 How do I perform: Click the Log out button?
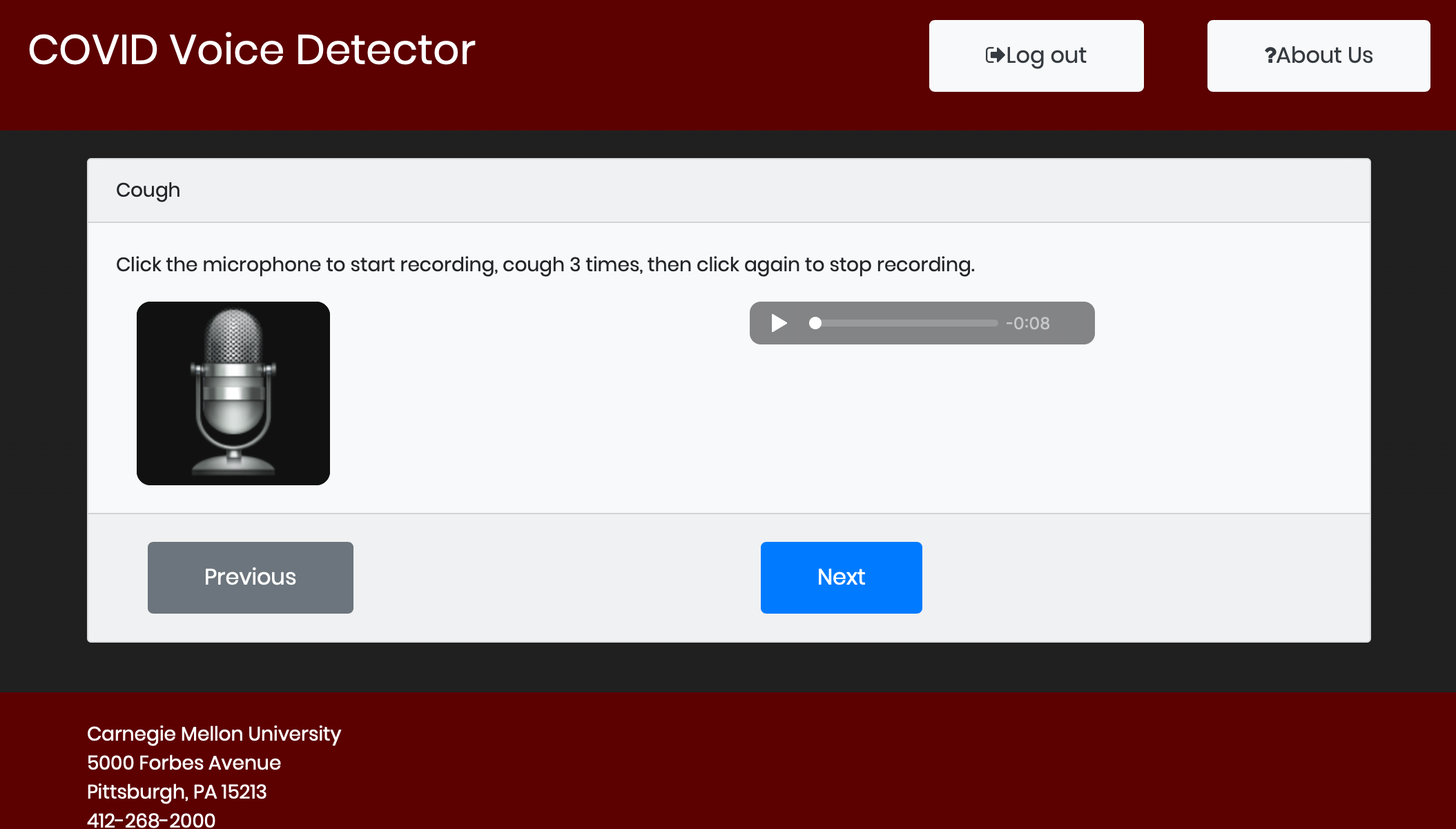pos(1036,56)
